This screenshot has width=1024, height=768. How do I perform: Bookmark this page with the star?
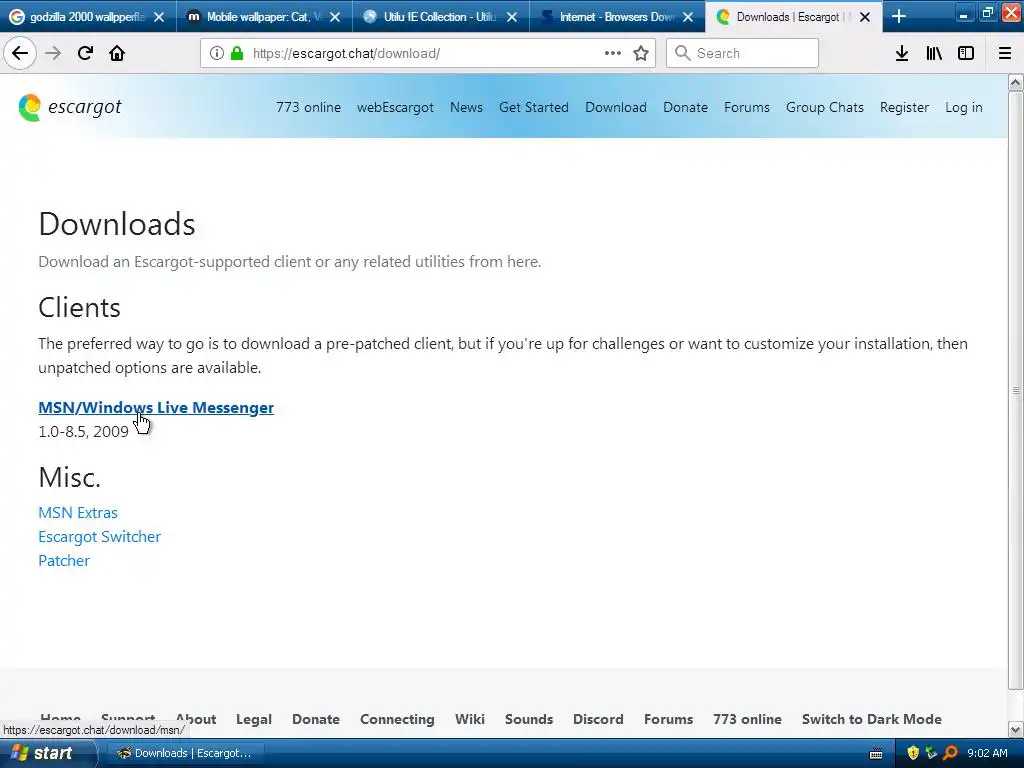641,53
